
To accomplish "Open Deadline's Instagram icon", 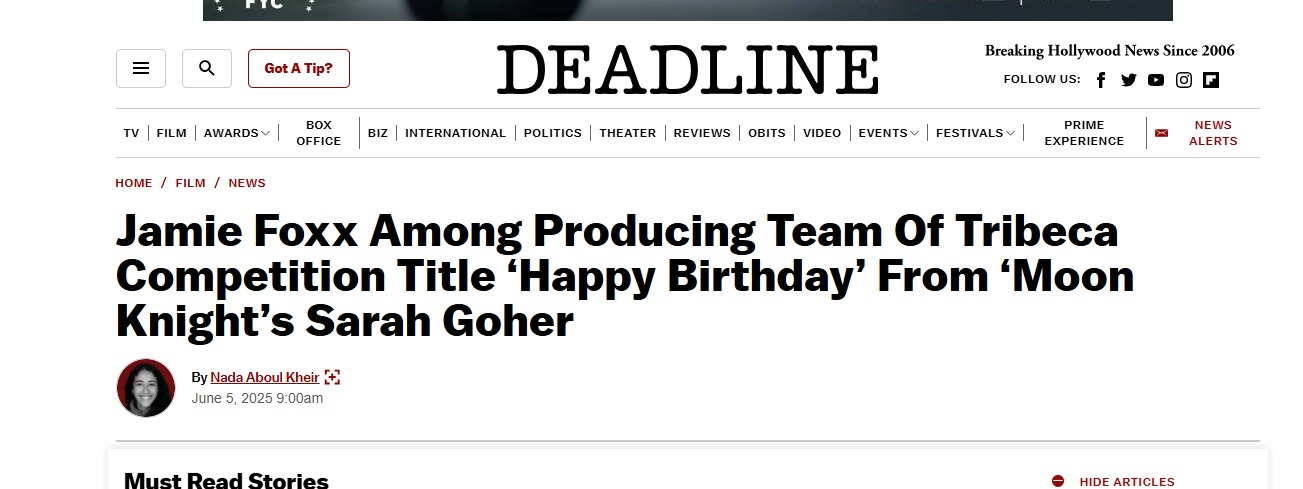I will pyautogui.click(x=1184, y=80).
